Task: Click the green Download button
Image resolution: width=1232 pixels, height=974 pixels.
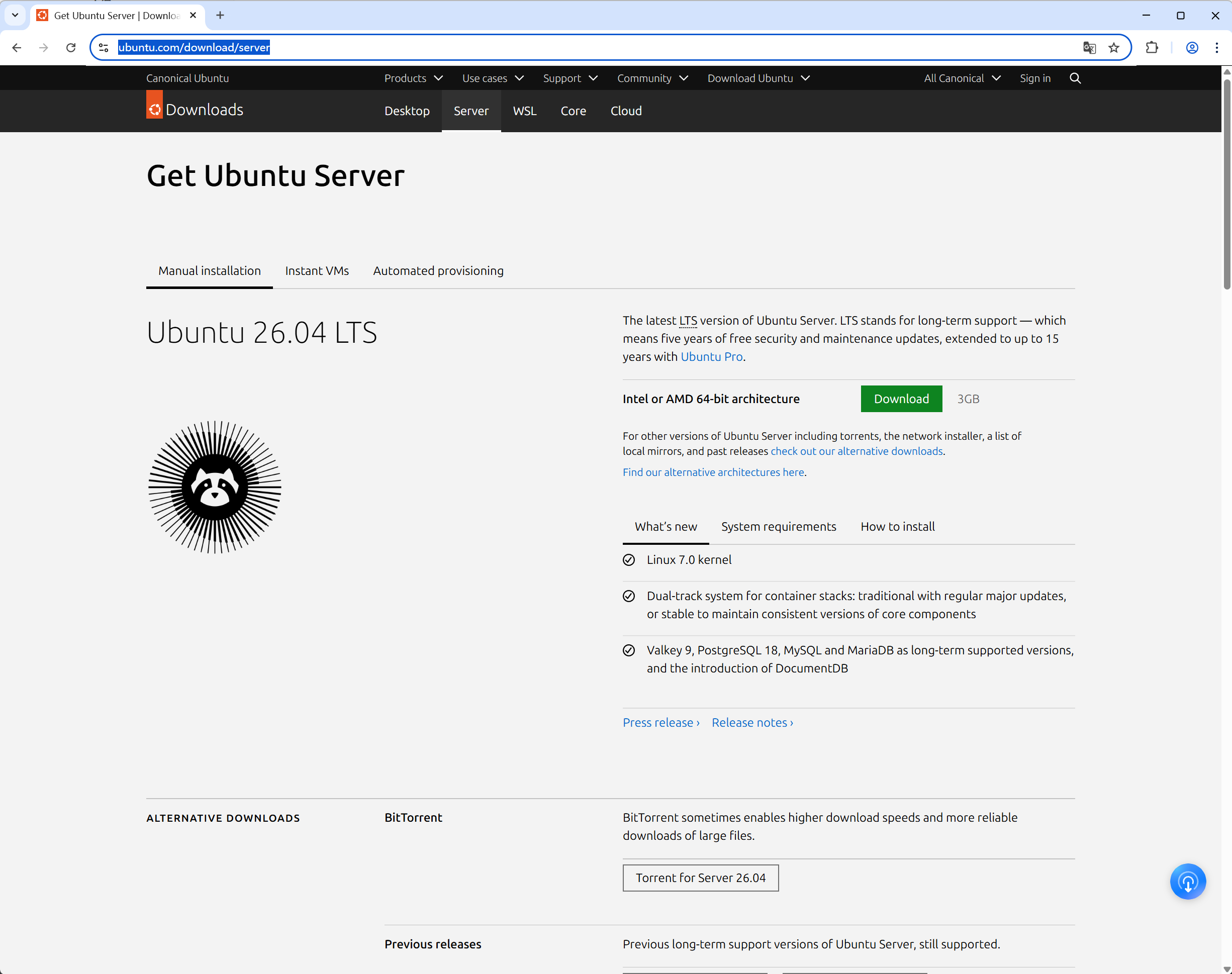Action: click(x=901, y=399)
